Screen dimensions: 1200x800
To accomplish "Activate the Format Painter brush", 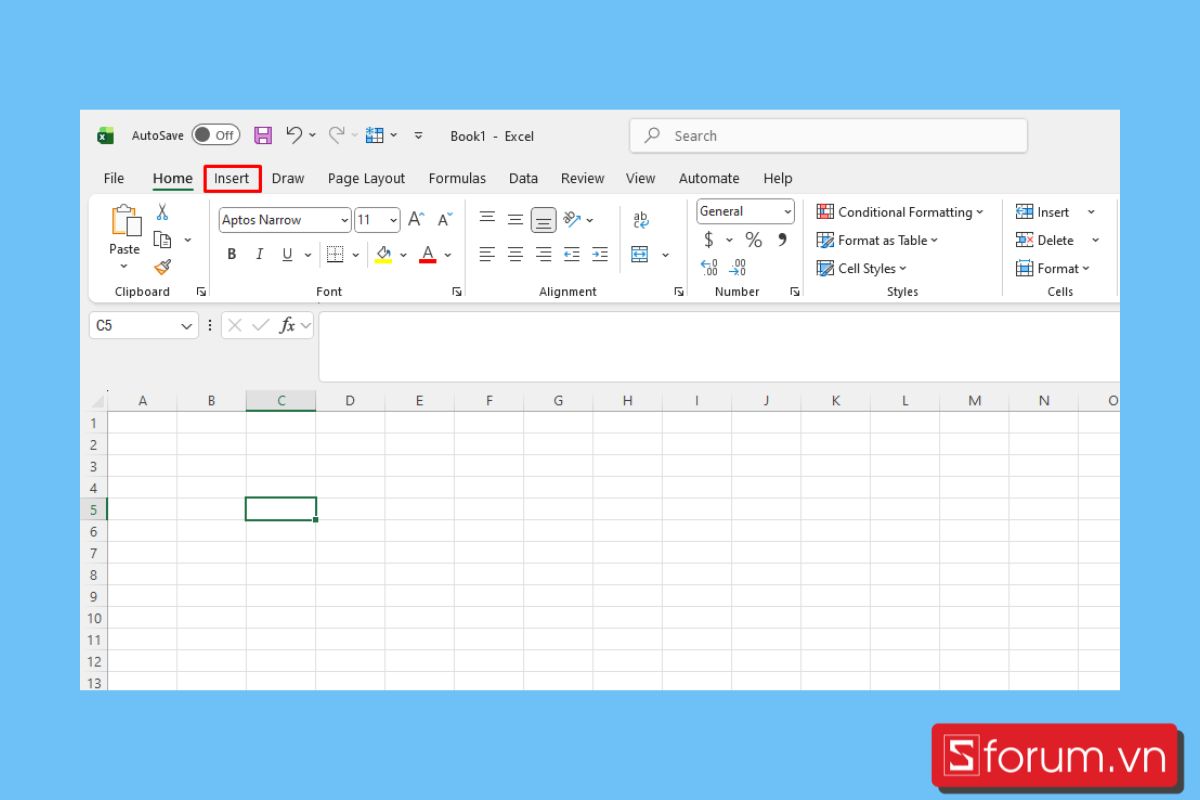I will (x=162, y=267).
